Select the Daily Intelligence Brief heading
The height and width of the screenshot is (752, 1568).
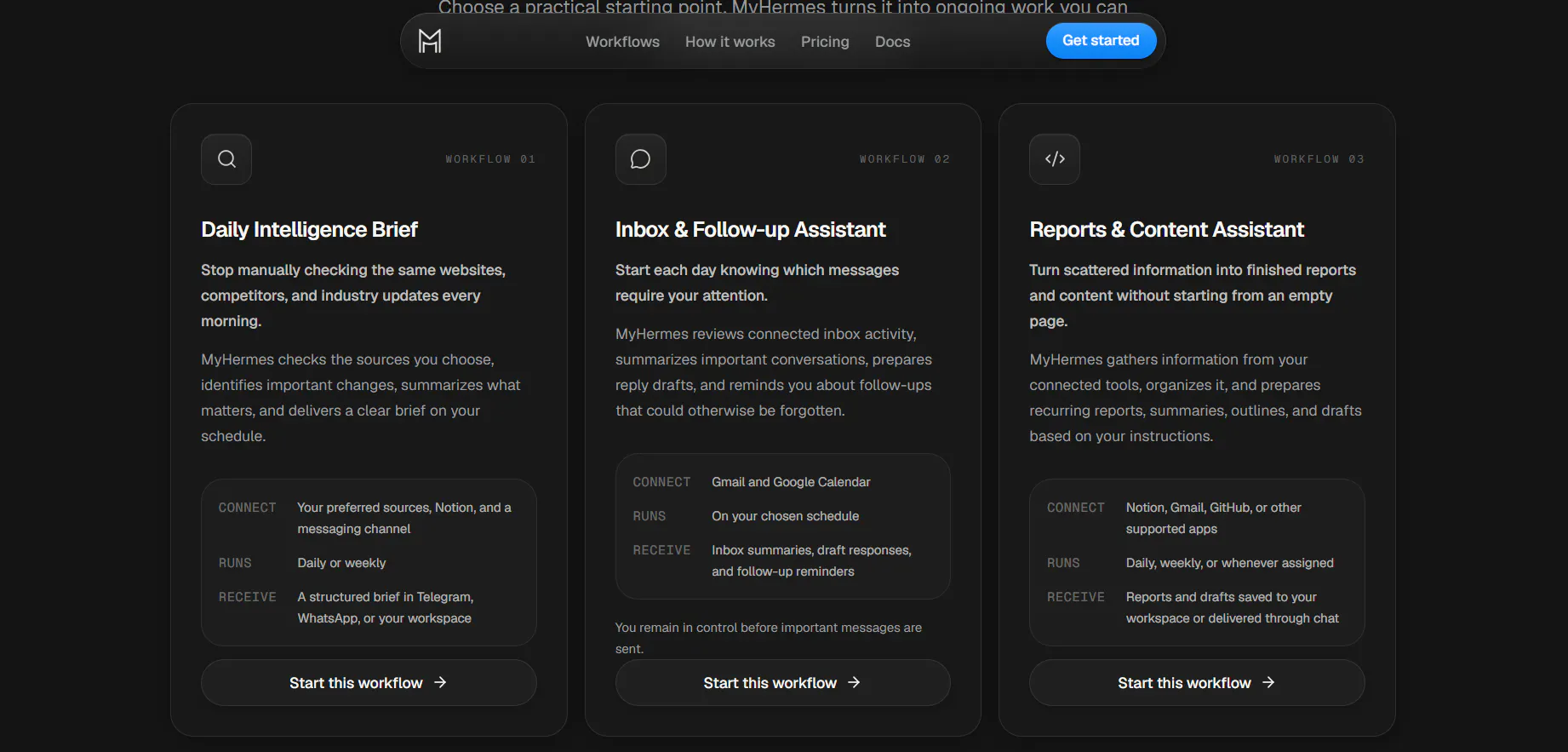[309, 230]
